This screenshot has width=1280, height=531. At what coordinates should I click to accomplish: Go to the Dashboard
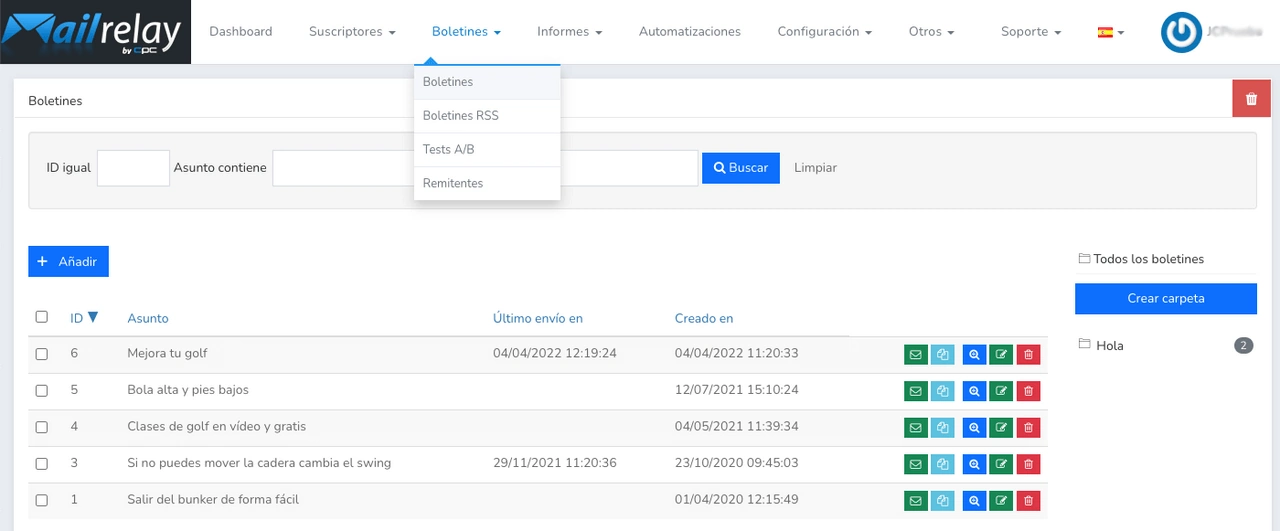pyautogui.click(x=240, y=32)
